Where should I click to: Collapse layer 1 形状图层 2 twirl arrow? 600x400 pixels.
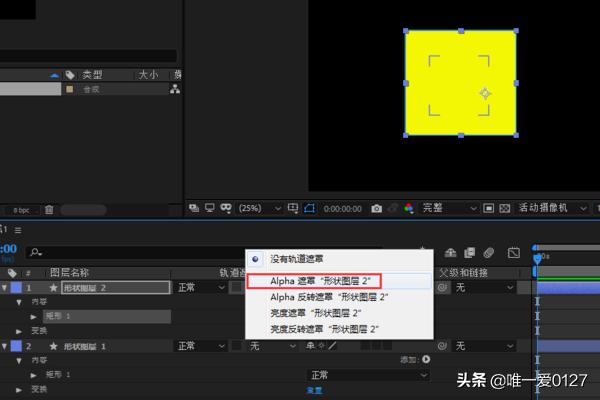(4, 287)
